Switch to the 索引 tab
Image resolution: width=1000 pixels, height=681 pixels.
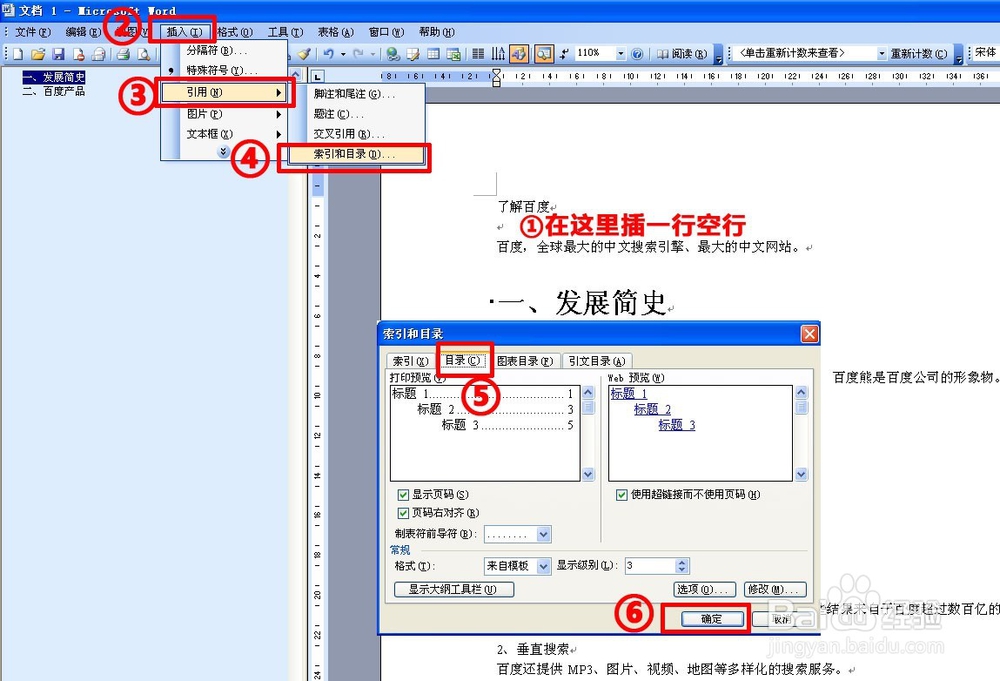(x=411, y=362)
